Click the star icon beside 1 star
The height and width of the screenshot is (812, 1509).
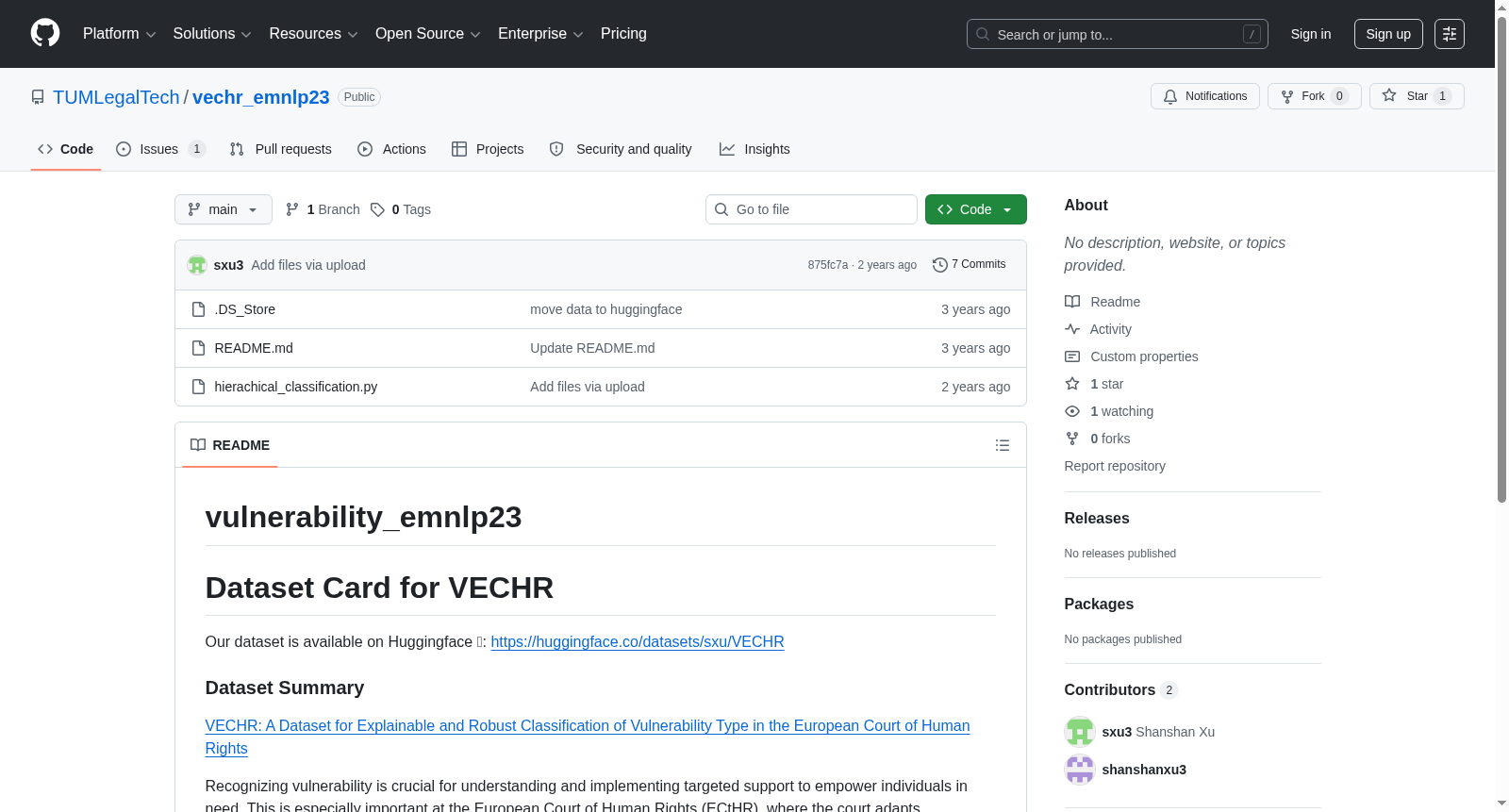(x=1072, y=384)
